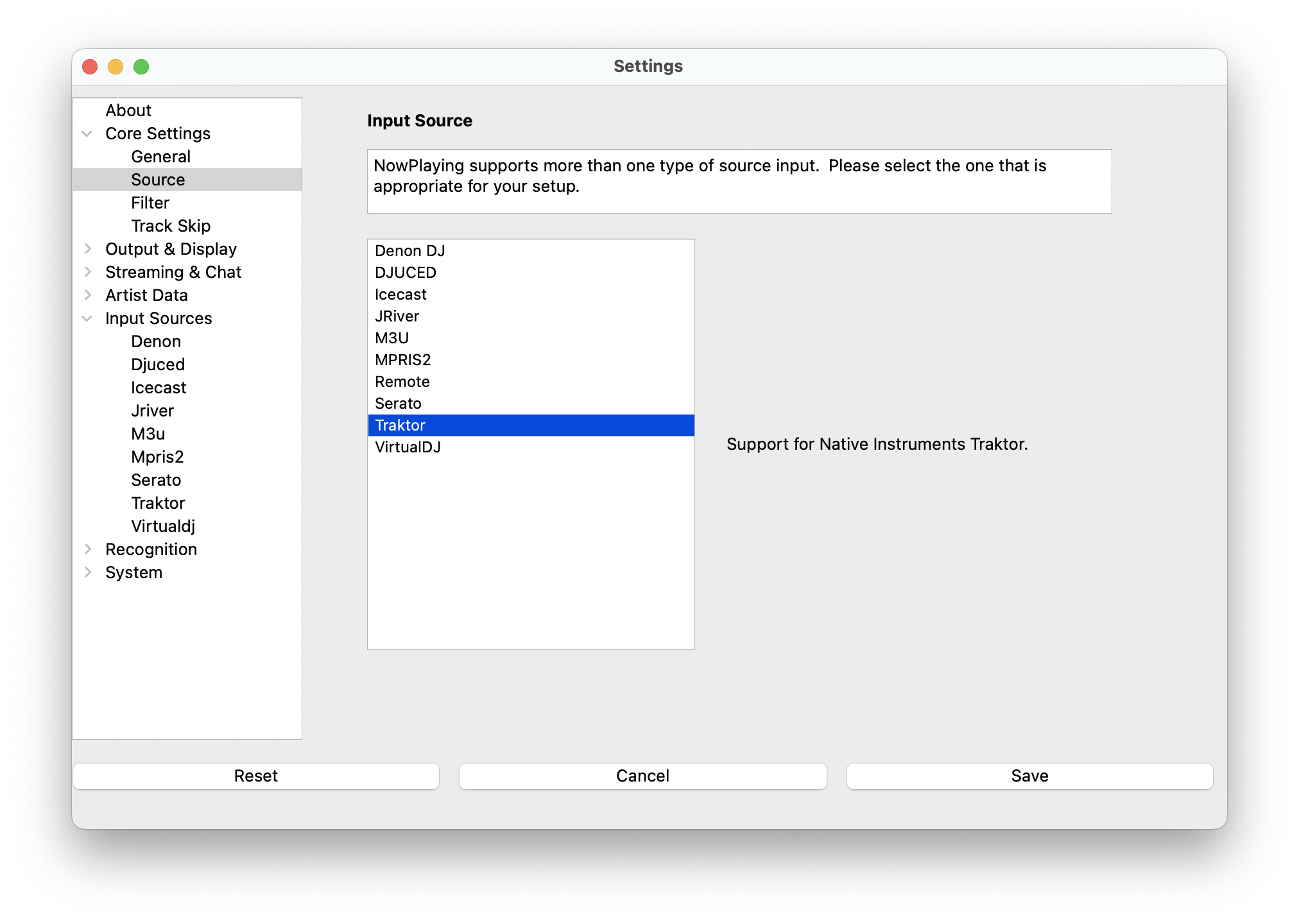
Task: Expand the Output & Display section
Action: (x=89, y=248)
